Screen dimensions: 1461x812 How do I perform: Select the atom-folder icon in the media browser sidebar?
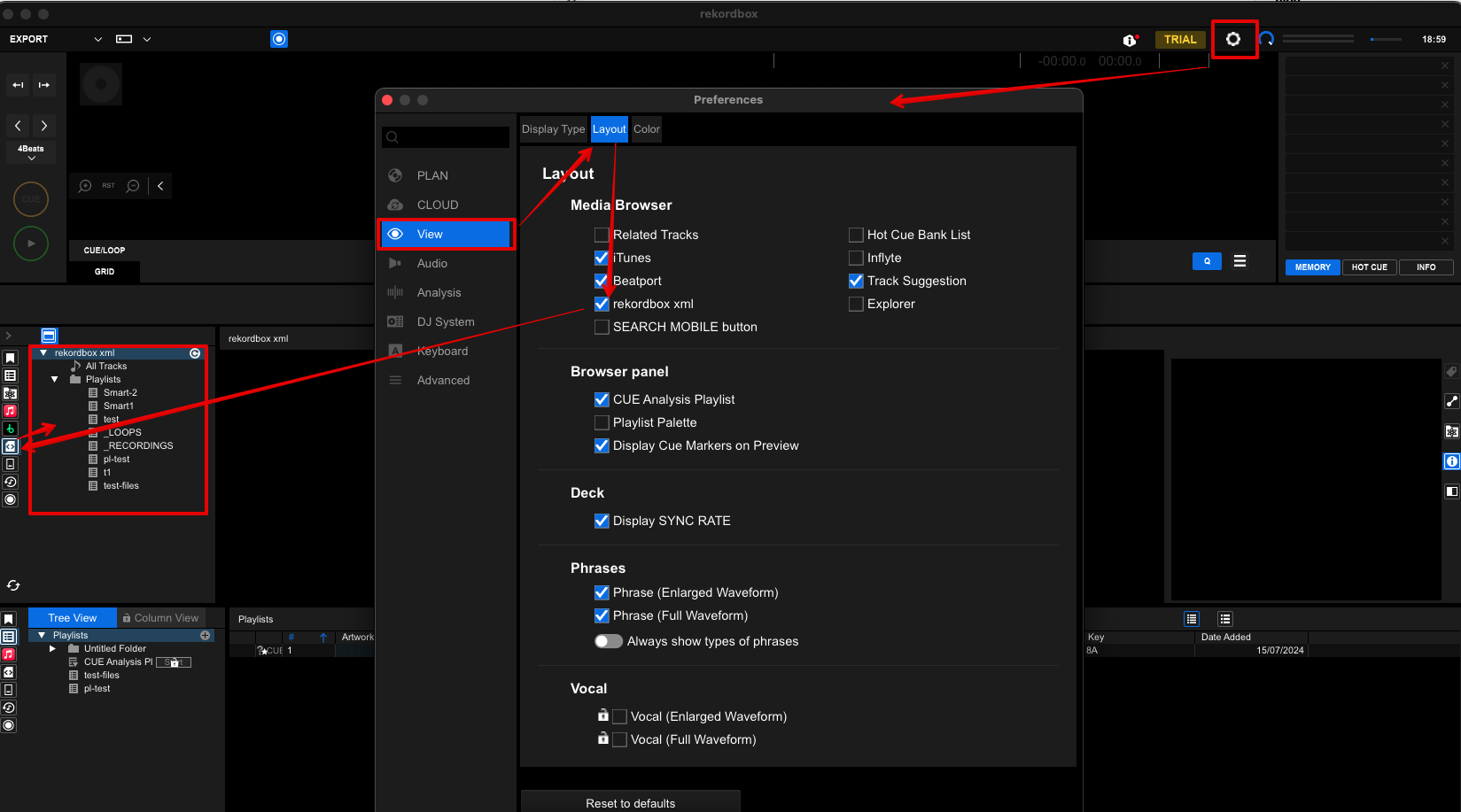point(10,393)
